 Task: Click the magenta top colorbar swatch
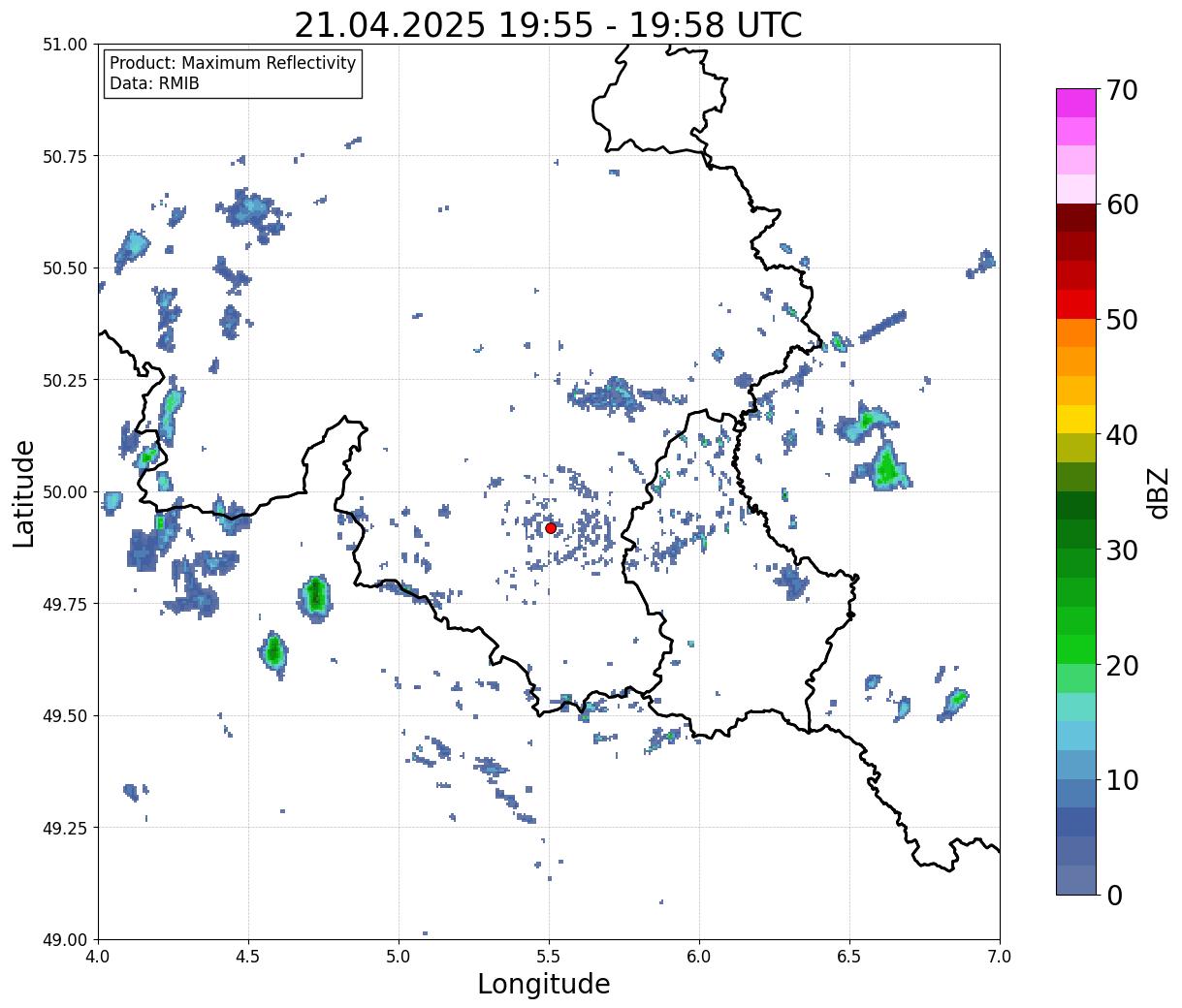tap(1076, 103)
